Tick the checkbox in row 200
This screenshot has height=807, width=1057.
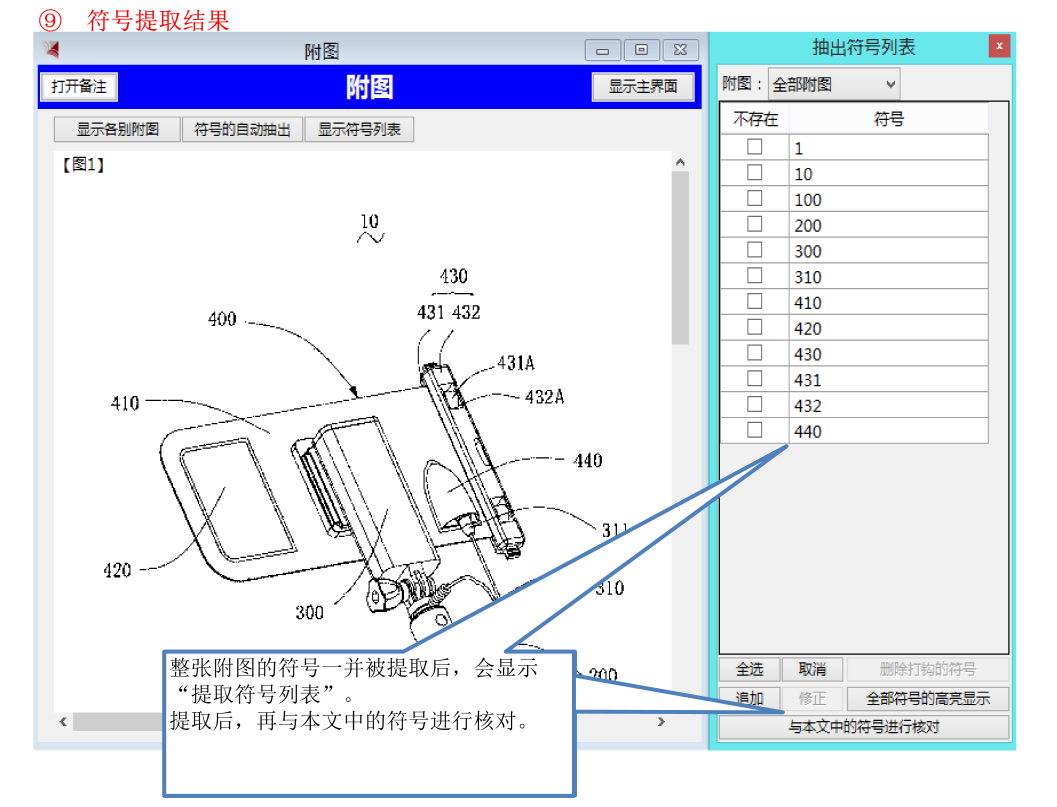point(755,224)
